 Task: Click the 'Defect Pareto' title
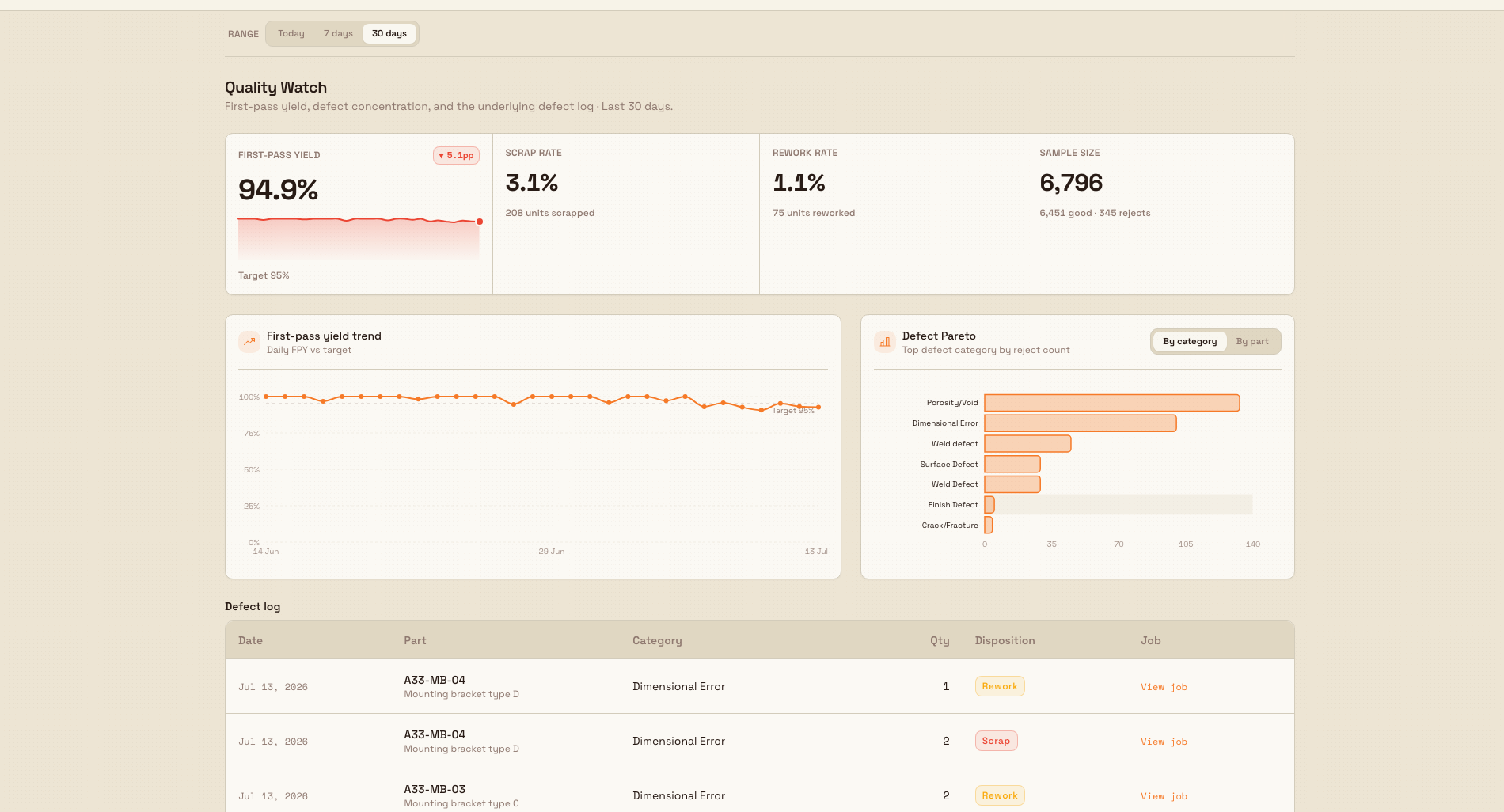tap(939, 336)
